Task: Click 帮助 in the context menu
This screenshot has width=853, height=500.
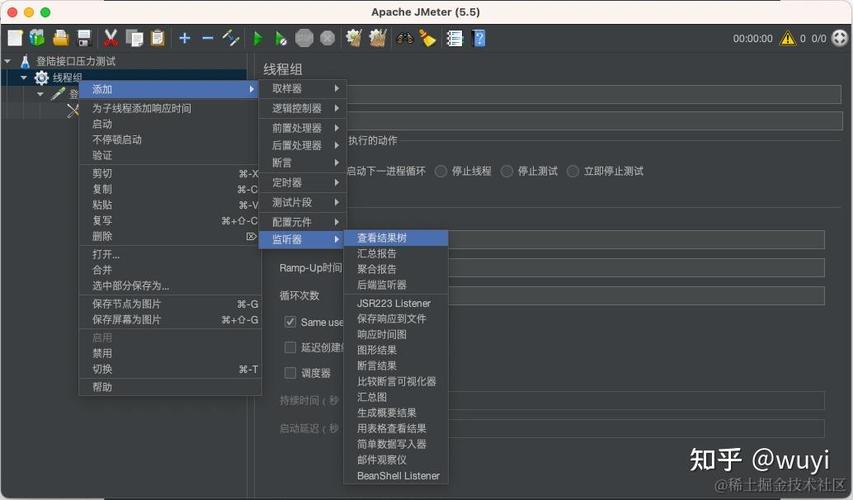Action: point(170,387)
